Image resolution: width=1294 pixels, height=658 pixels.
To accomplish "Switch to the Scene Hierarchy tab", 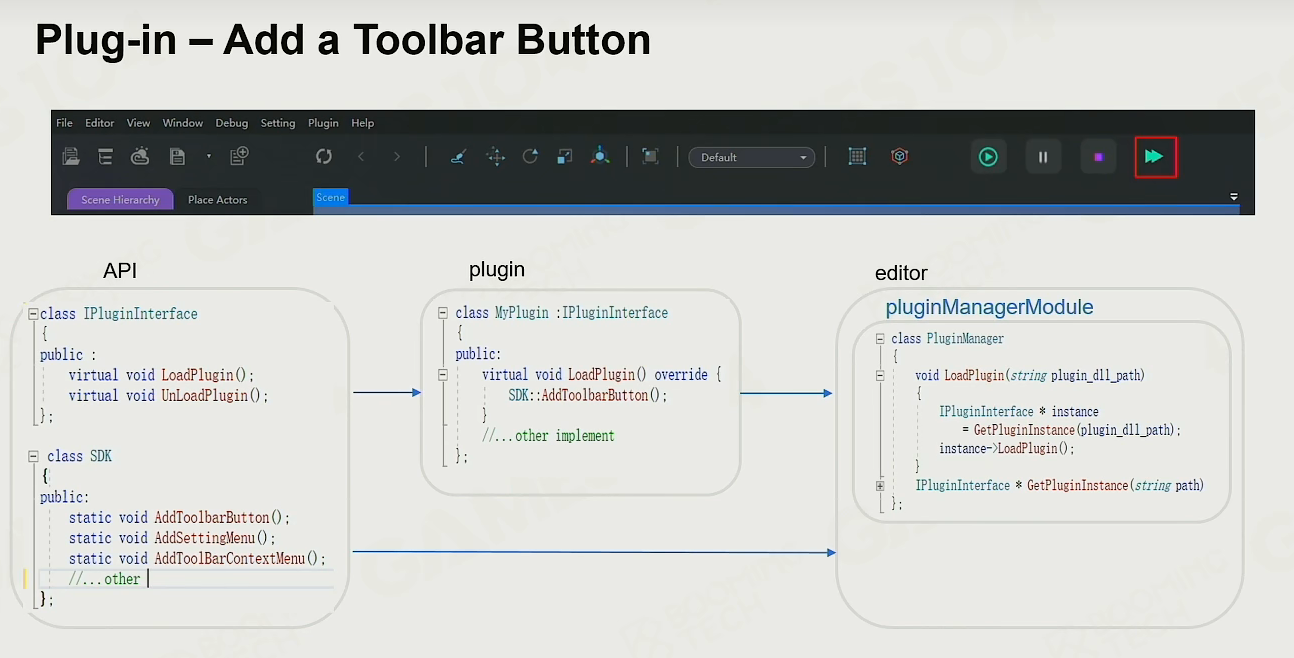I will [x=120, y=200].
